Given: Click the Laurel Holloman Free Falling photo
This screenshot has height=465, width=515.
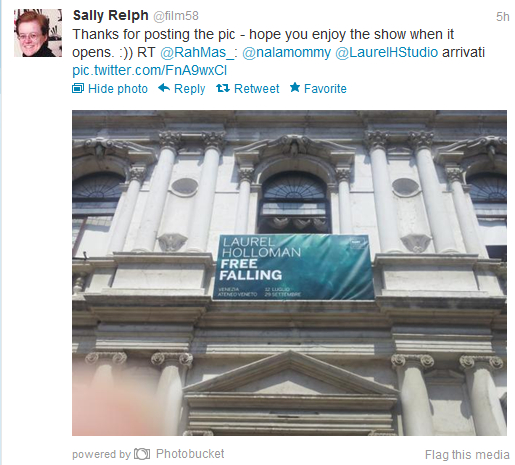Looking at the screenshot, I should pos(289,273).
